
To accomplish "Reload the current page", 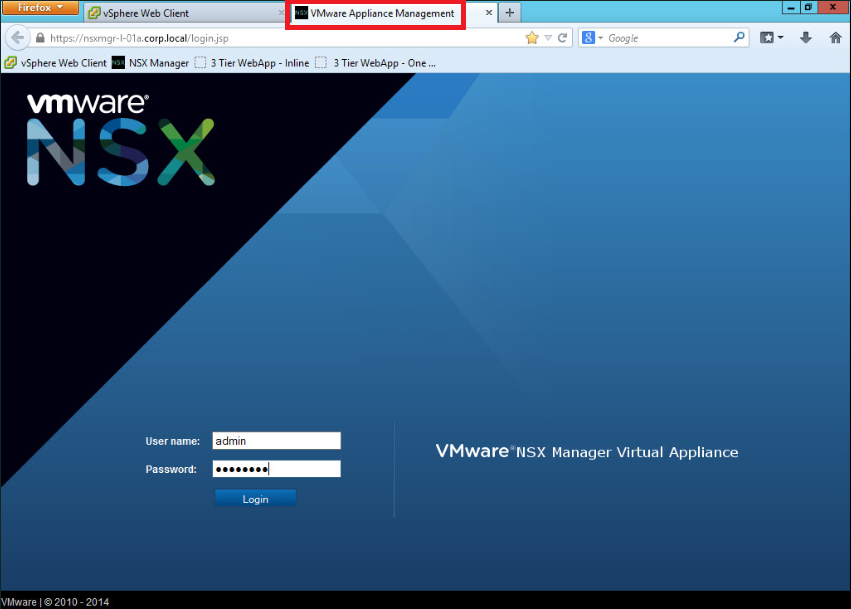I will [x=562, y=38].
